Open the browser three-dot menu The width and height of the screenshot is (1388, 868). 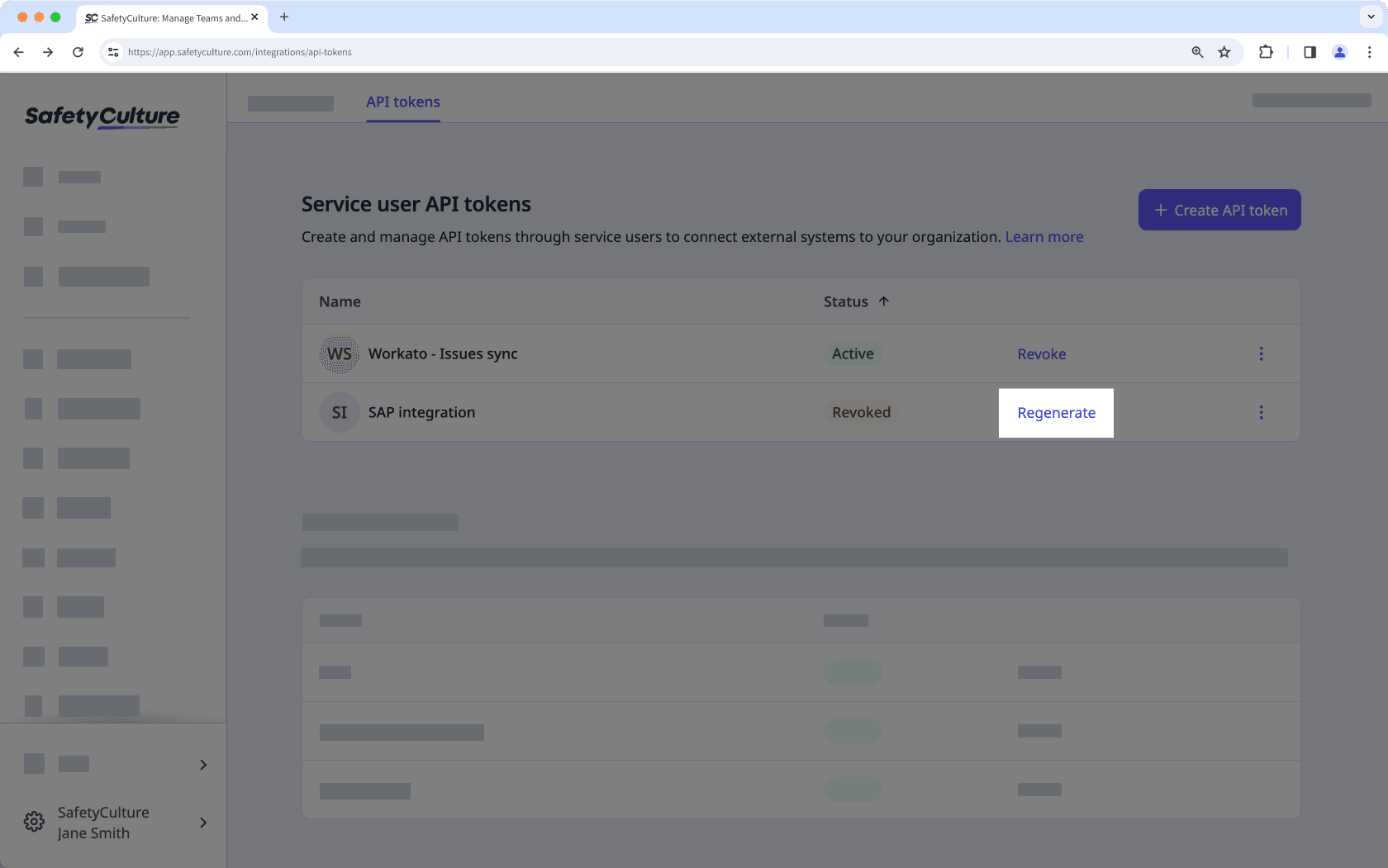[x=1371, y=52]
